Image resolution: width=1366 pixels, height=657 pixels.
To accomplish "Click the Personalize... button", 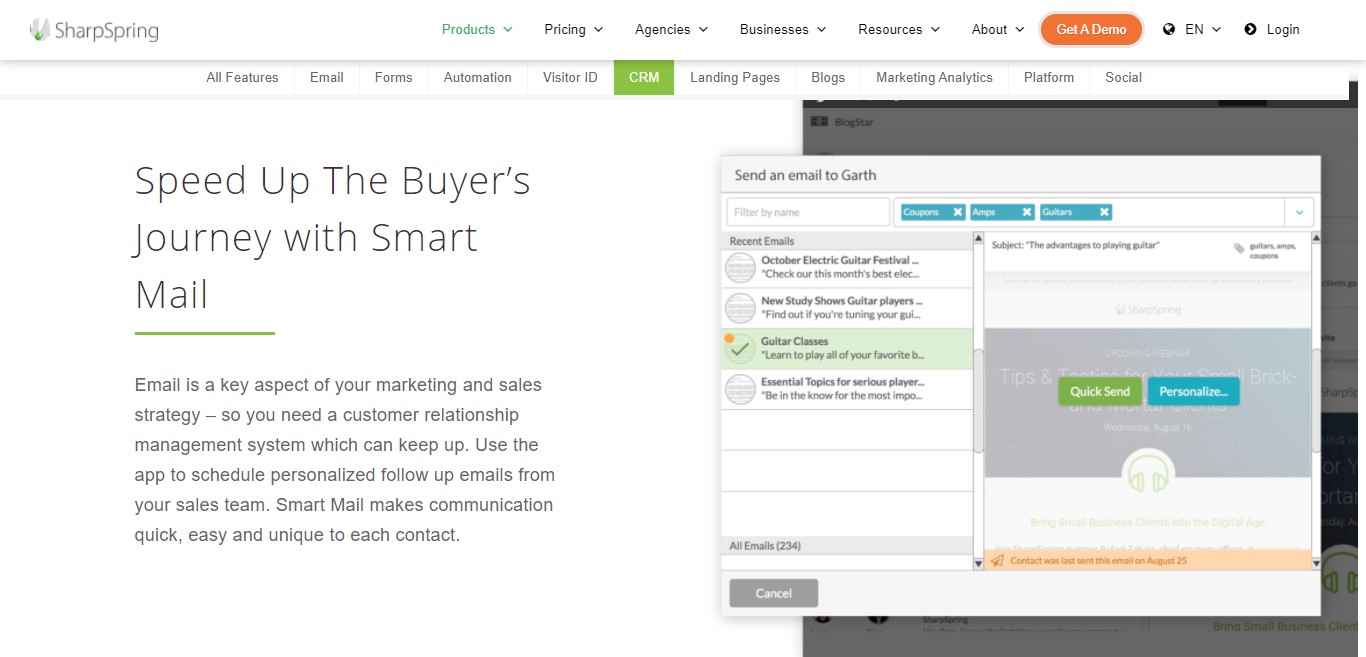I will click(1193, 391).
